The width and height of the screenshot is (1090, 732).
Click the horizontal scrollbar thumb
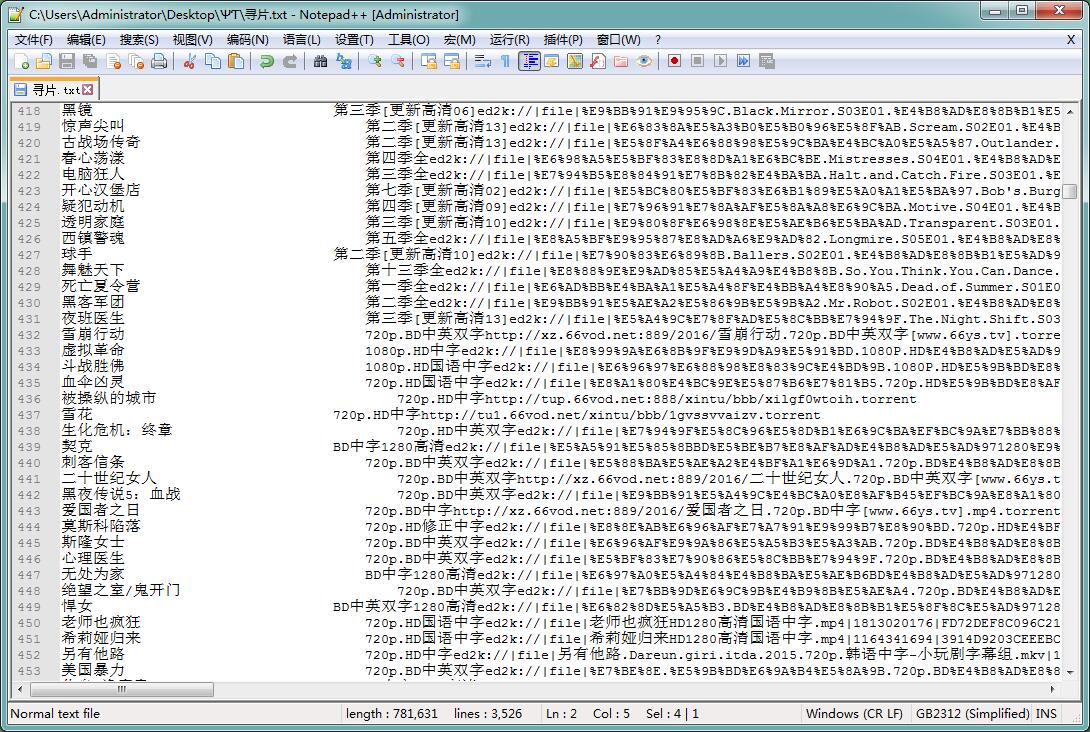click(121, 690)
